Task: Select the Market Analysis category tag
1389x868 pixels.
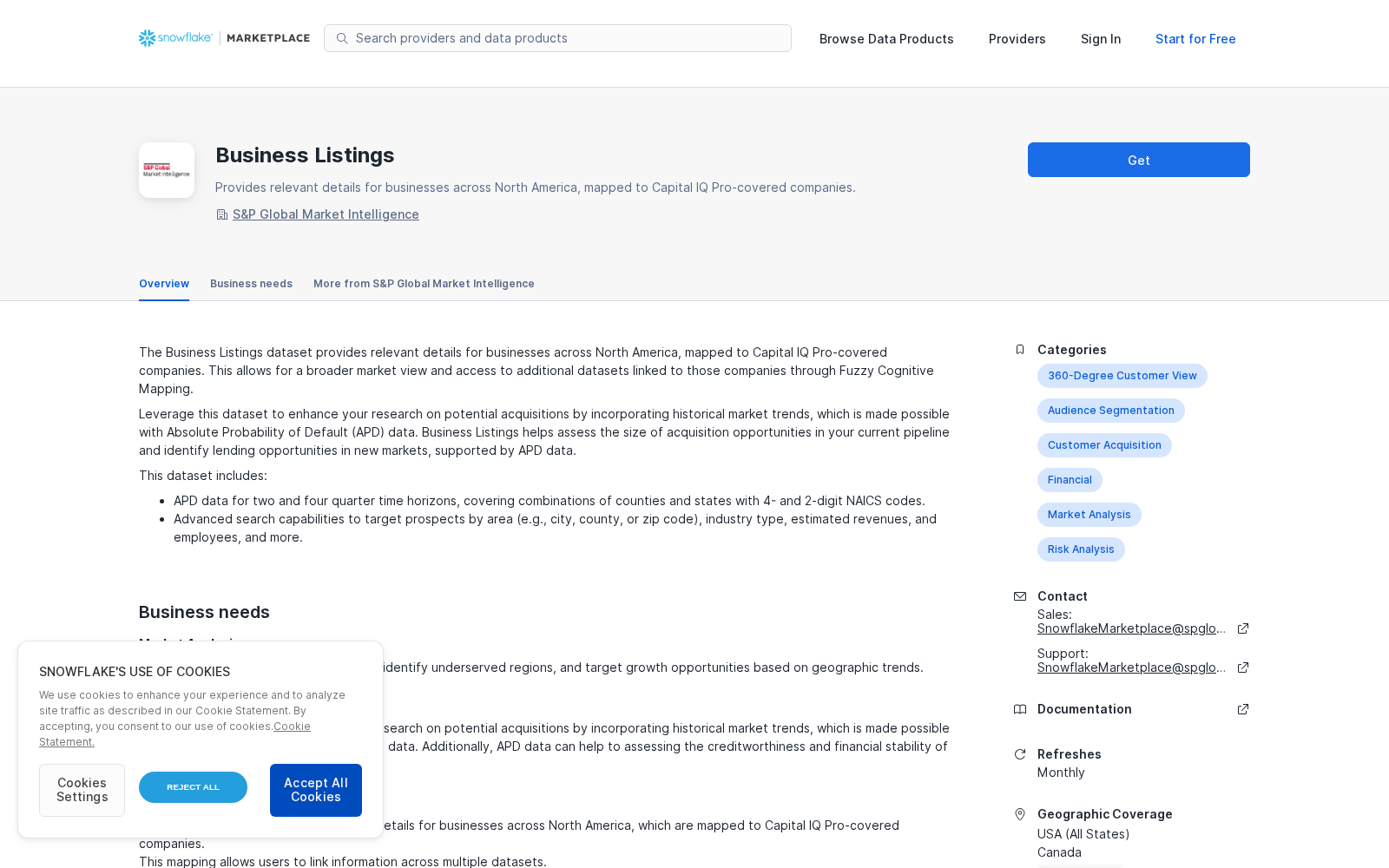Action: pos(1089,515)
